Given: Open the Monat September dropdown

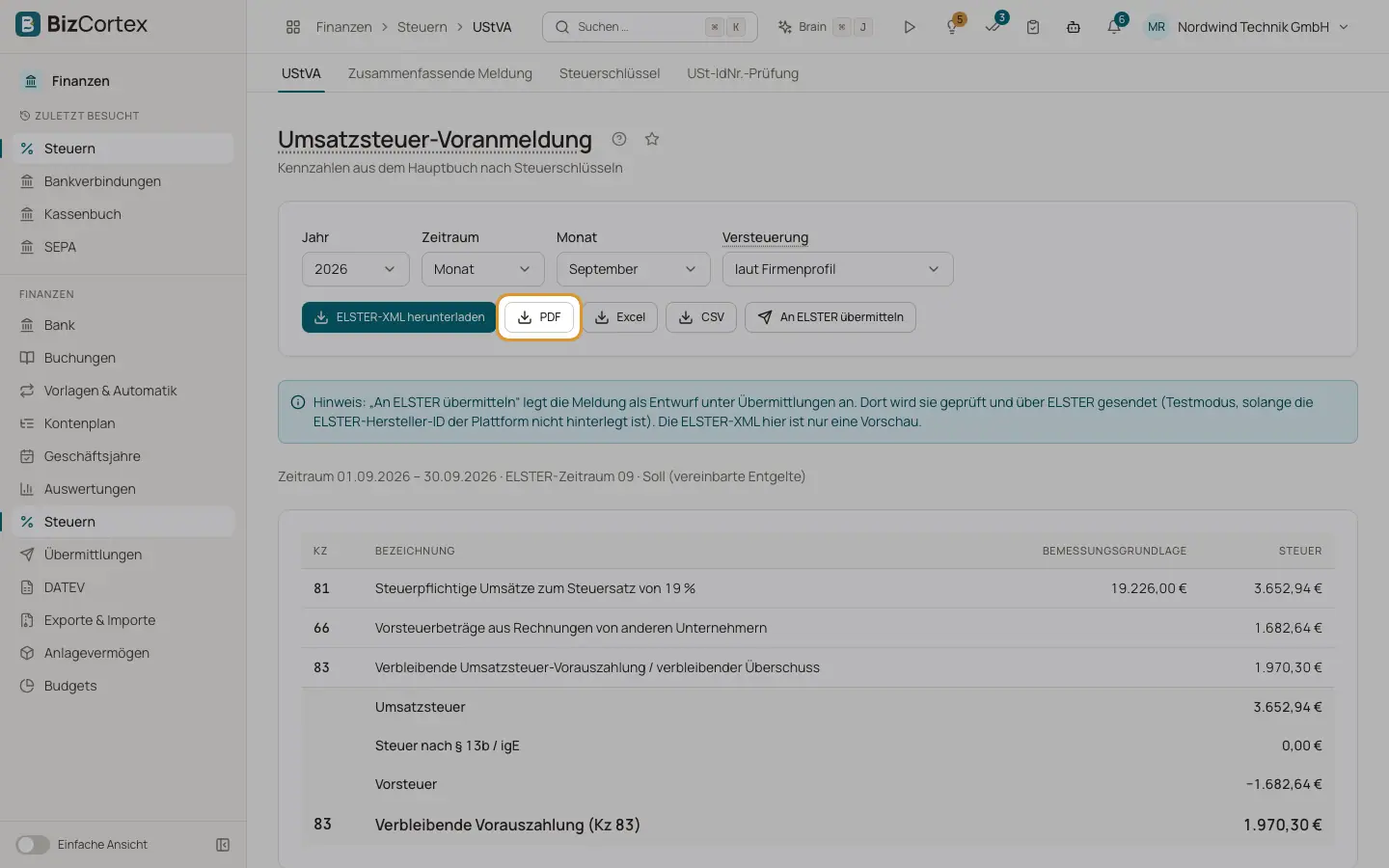Looking at the screenshot, I should [633, 269].
